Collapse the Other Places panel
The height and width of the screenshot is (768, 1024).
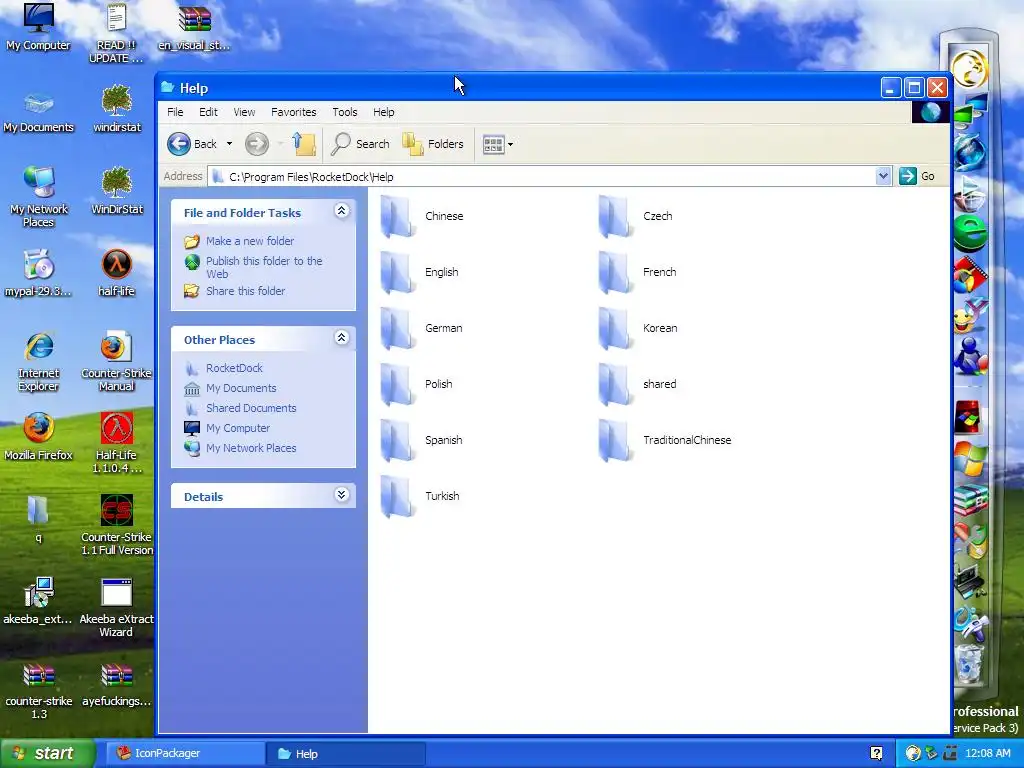click(342, 338)
